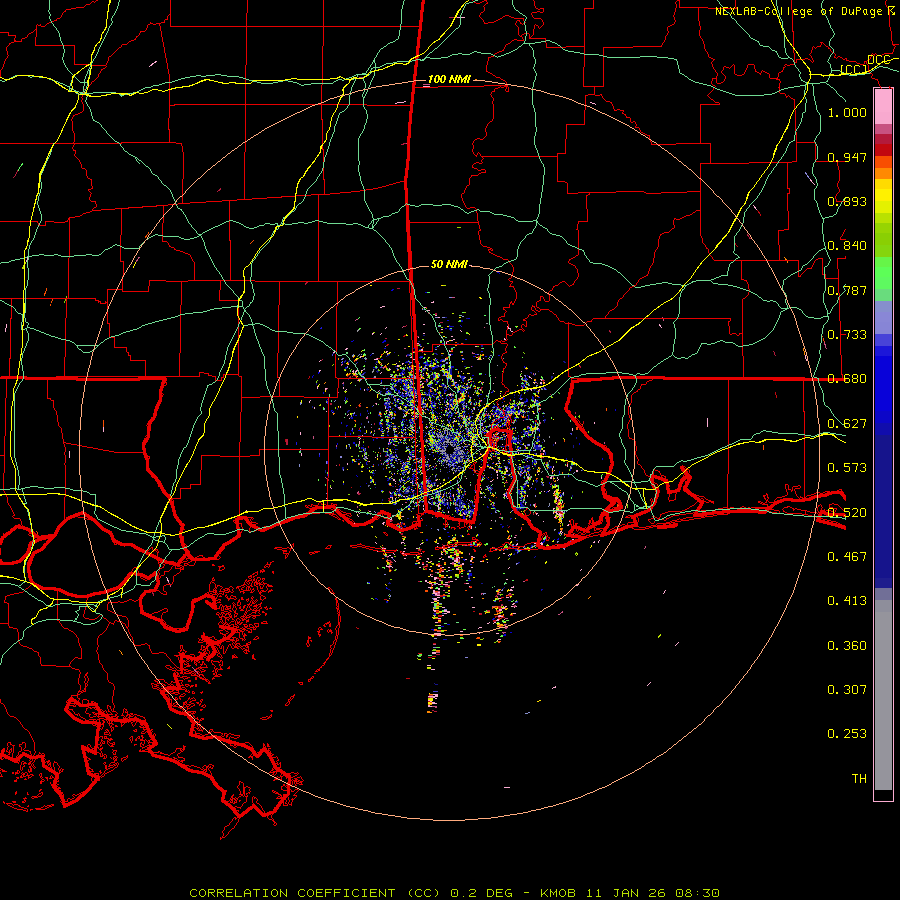Click the 0.360 color scale label
Screen dimensions: 900x900
(x=847, y=646)
